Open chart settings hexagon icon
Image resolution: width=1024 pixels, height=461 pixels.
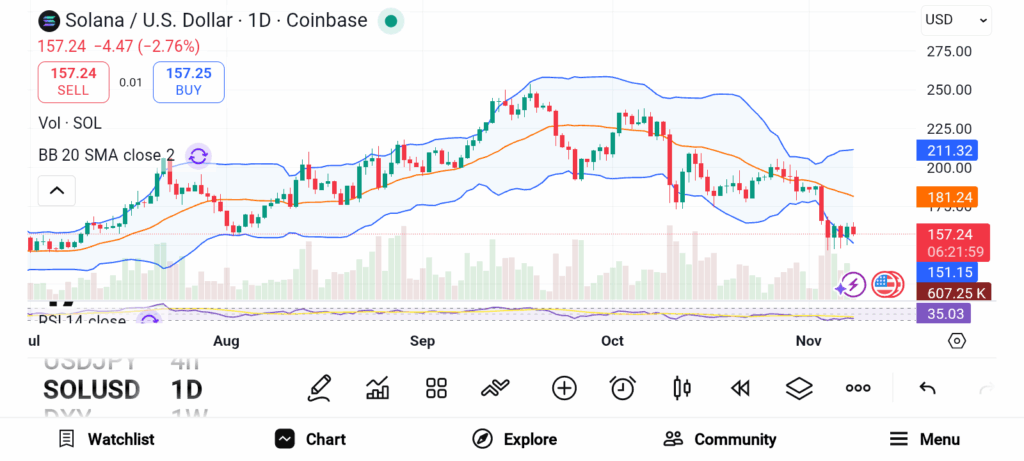click(957, 341)
